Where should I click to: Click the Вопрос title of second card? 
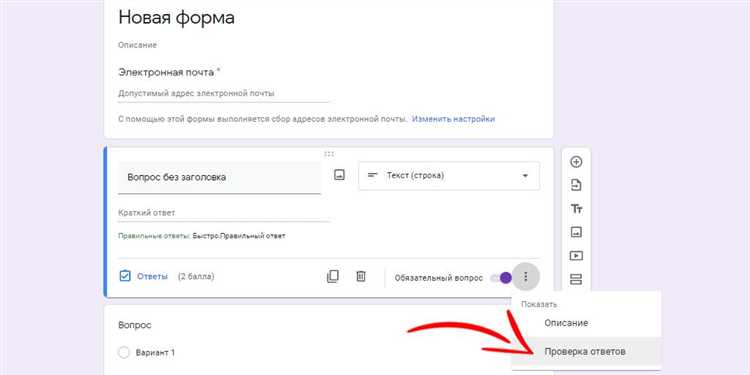coord(135,325)
